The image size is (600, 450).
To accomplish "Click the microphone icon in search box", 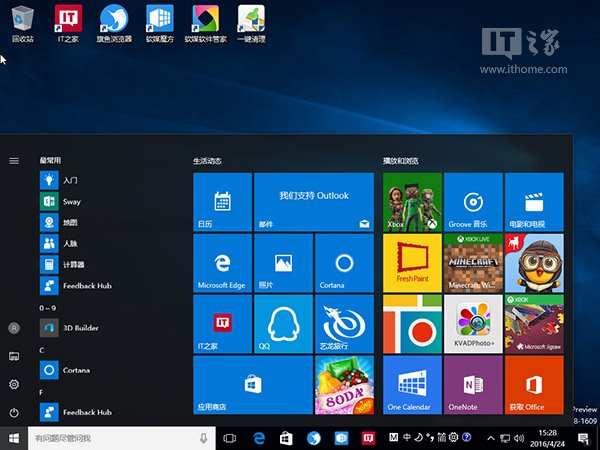I will pos(204,438).
